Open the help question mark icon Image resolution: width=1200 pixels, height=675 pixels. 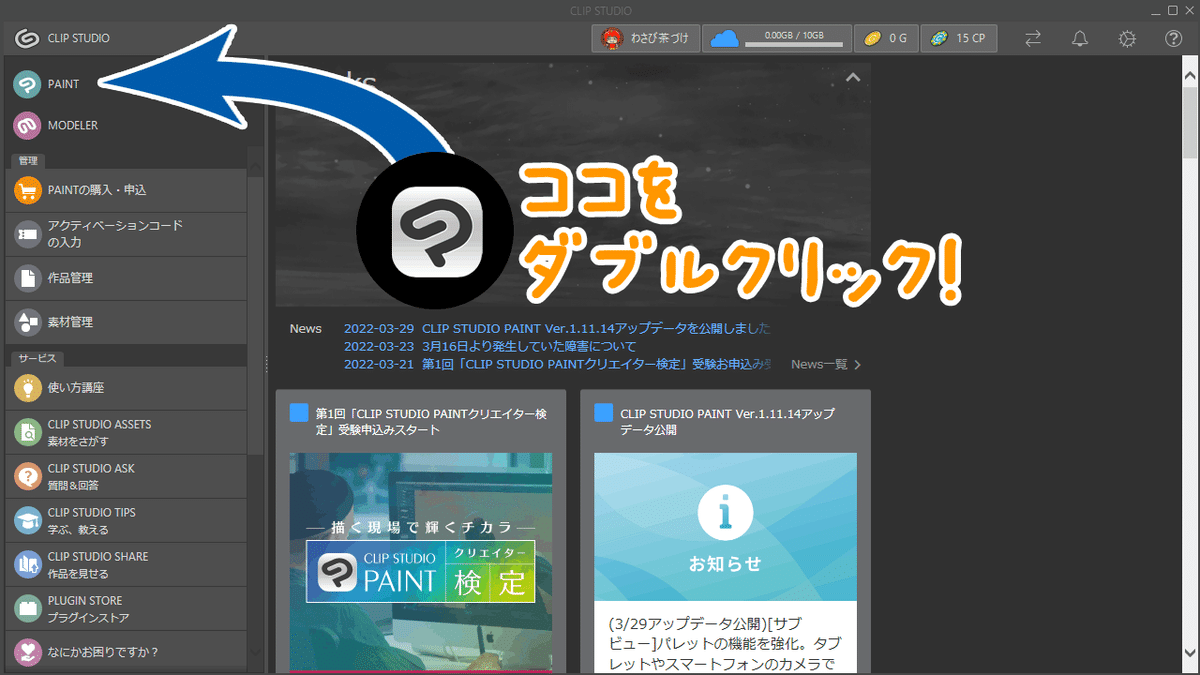pos(1174,39)
